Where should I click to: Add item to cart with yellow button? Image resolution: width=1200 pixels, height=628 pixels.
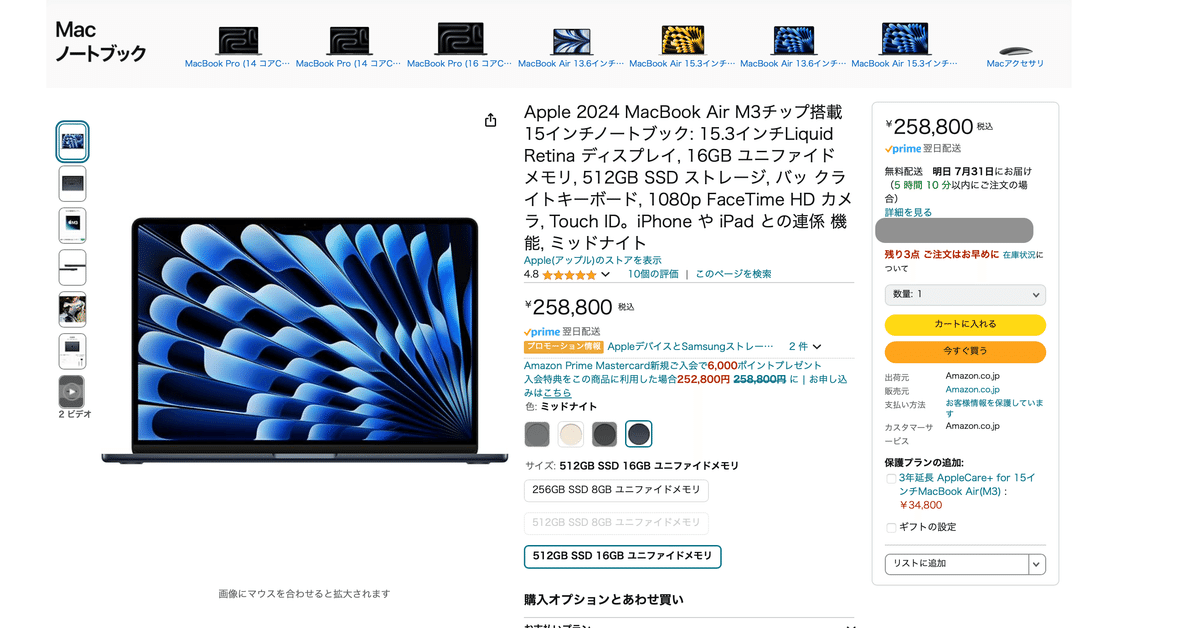click(x=965, y=324)
